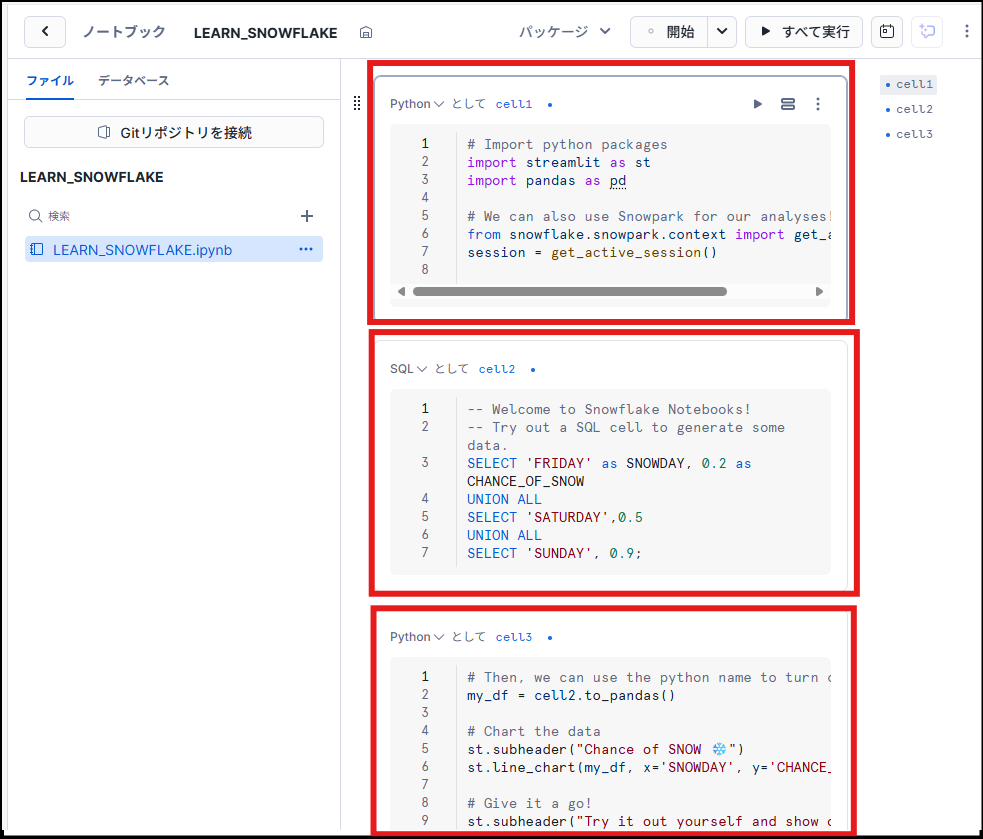The height and width of the screenshot is (839, 983).
Task: Expand the arrow next to 開始
Action: coord(722,31)
